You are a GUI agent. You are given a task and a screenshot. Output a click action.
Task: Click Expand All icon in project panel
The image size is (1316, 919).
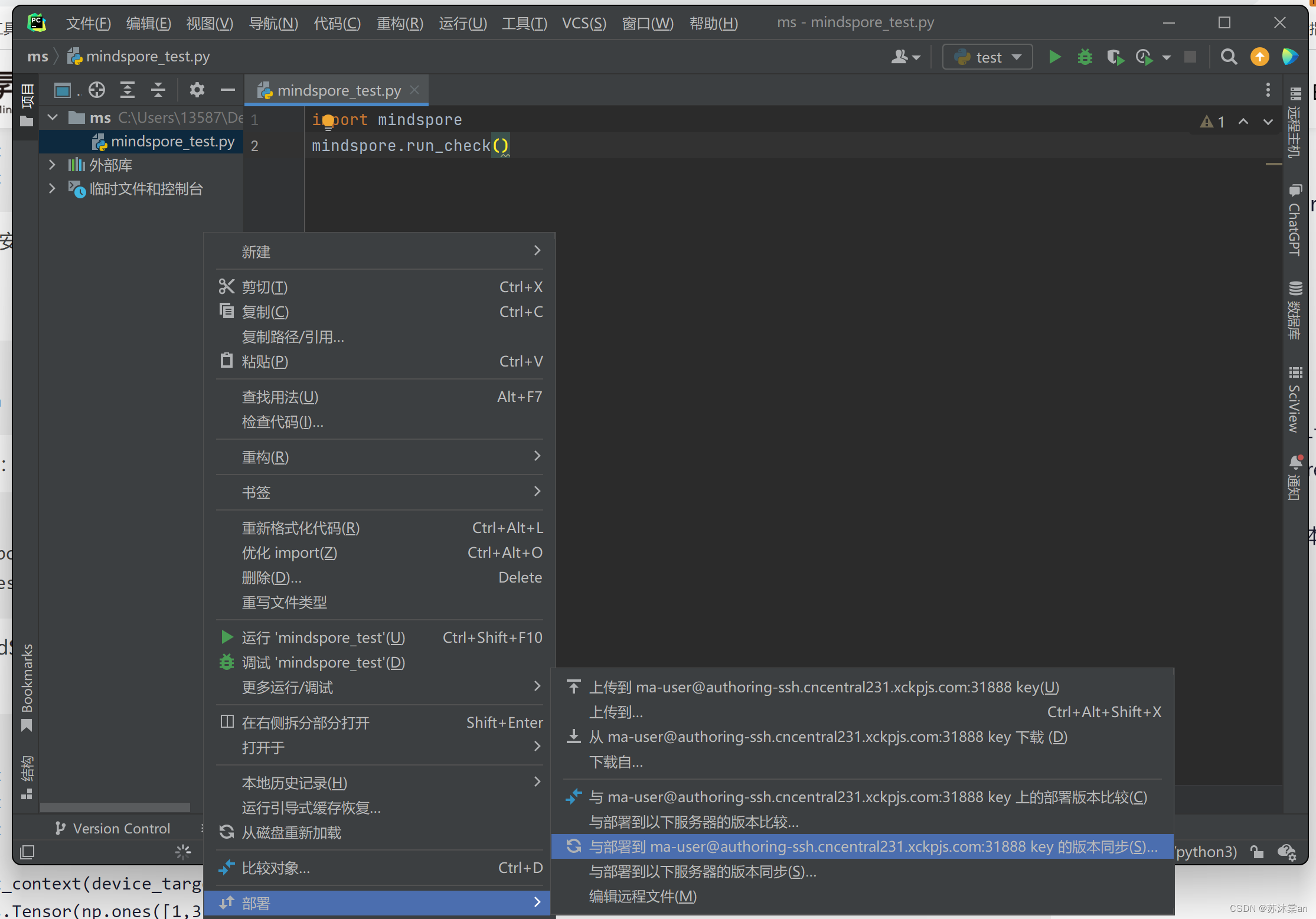(128, 90)
